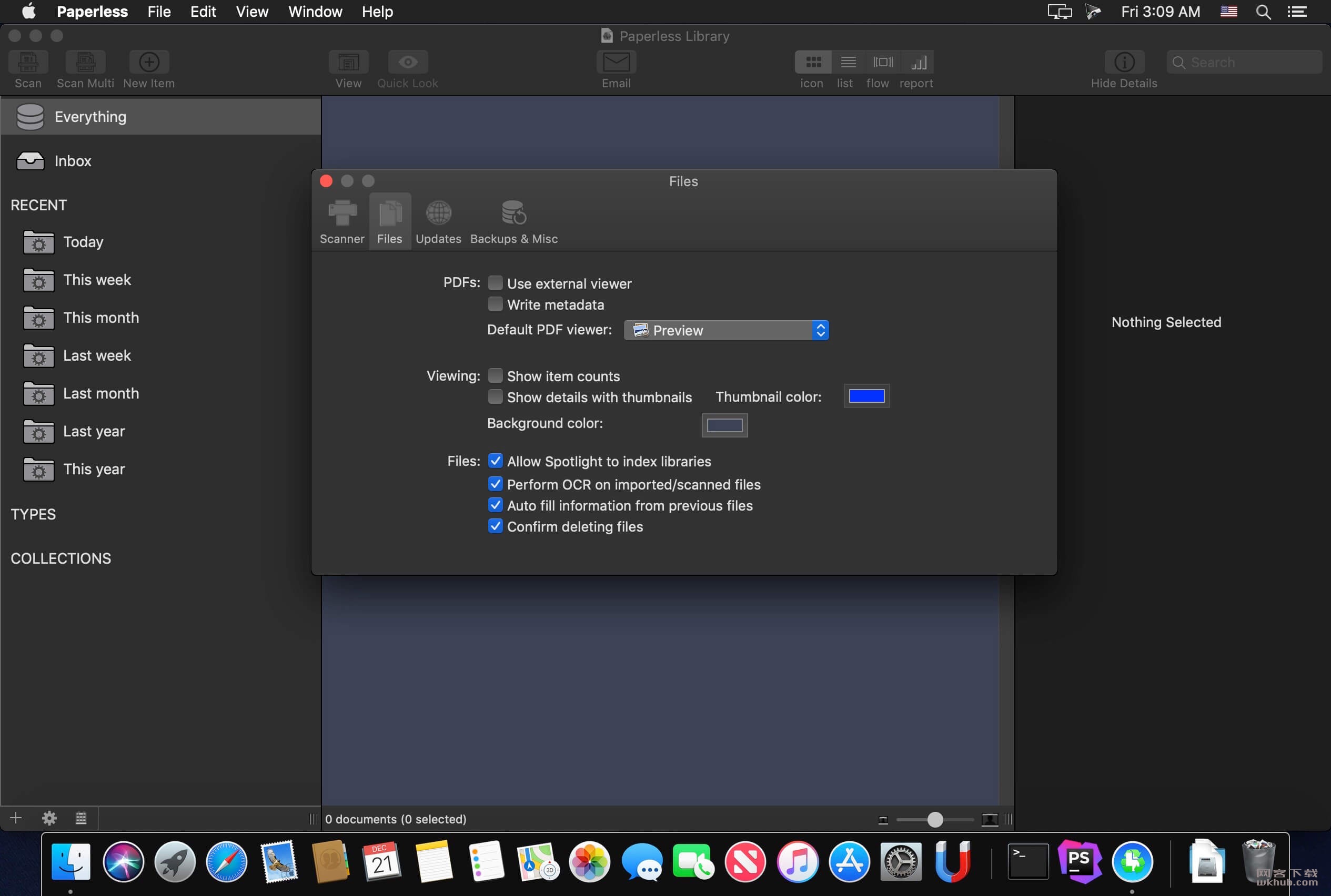Switch to icon view mode
The height and width of the screenshot is (896, 1331).
[813, 62]
